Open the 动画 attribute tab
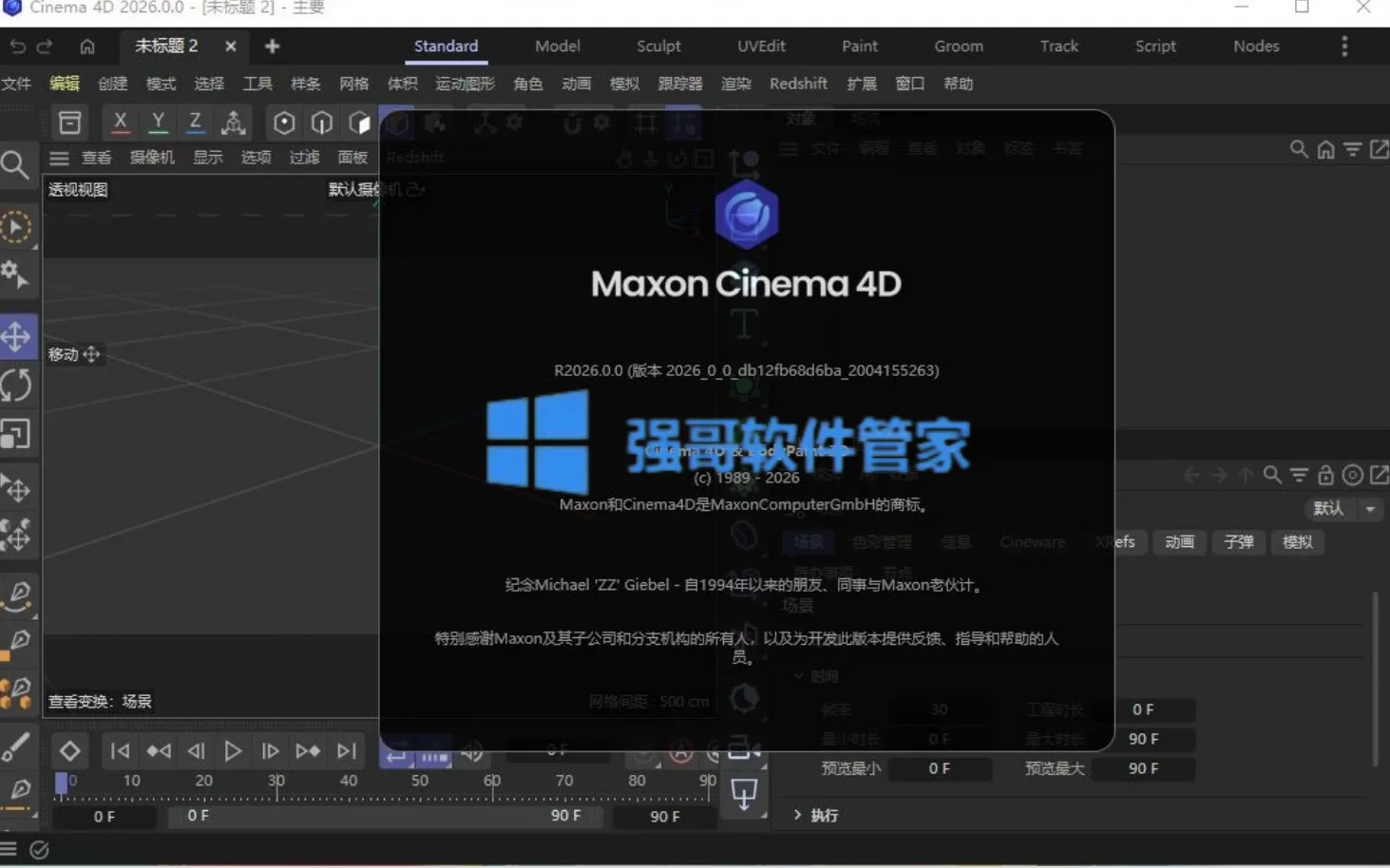The height and width of the screenshot is (868, 1390). pyautogui.click(x=1179, y=542)
